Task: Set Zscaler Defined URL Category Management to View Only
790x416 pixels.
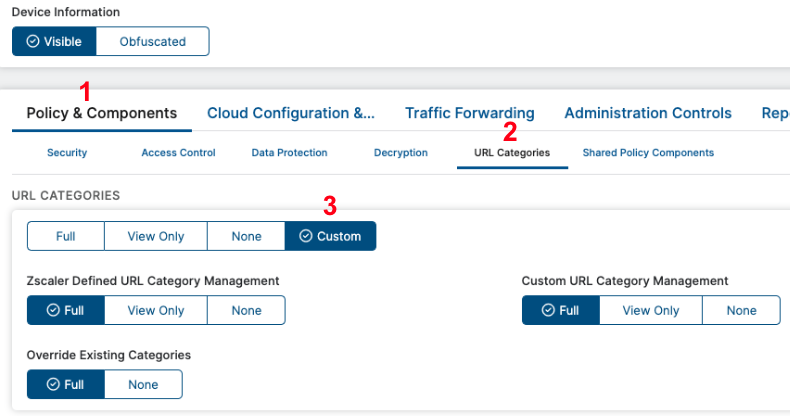Action: point(156,310)
